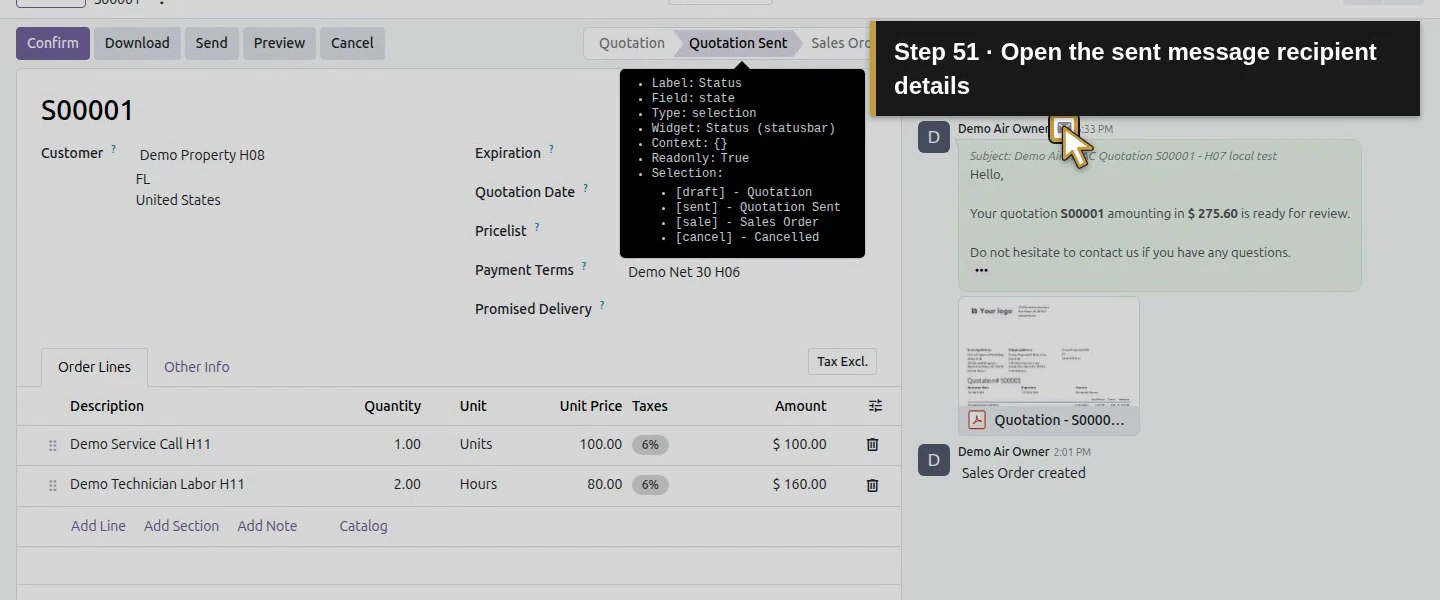Screen dimensions: 1440x600
Task: Click quantity 2.00 in the Technician Labor row
Action: pos(407,484)
